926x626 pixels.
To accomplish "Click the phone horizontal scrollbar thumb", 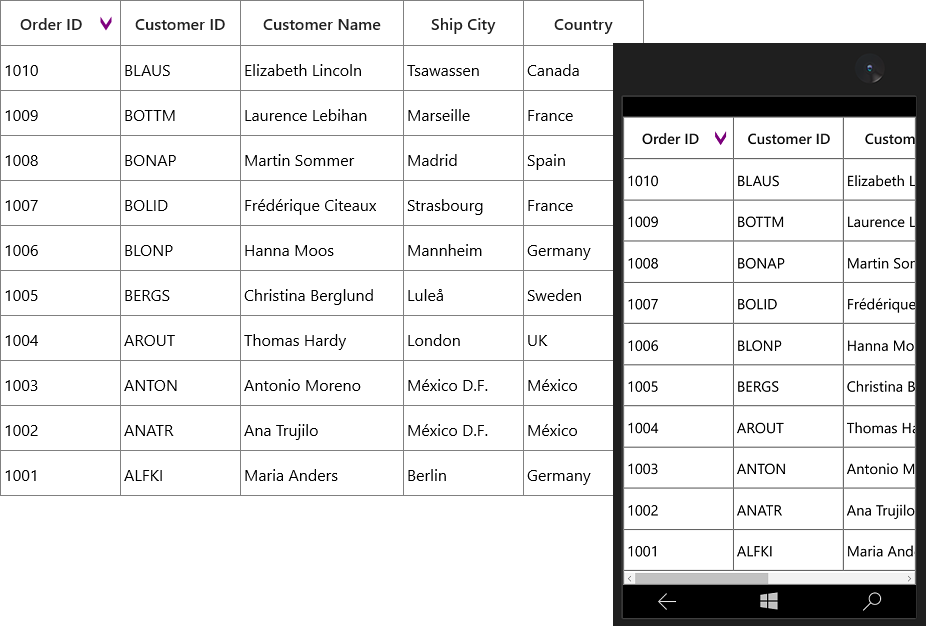I will pyautogui.click(x=701, y=578).
